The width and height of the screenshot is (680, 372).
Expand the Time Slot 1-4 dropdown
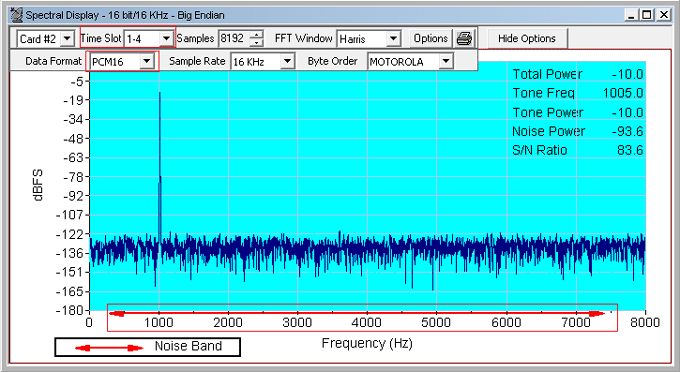[166, 39]
